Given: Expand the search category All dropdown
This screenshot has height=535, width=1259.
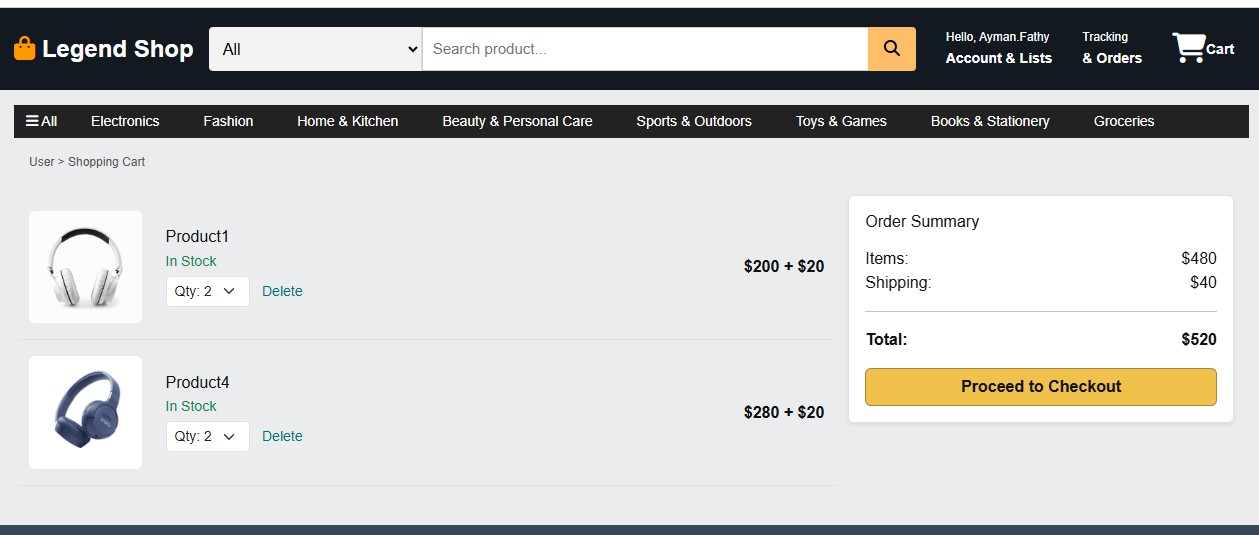Looking at the screenshot, I should (x=315, y=49).
